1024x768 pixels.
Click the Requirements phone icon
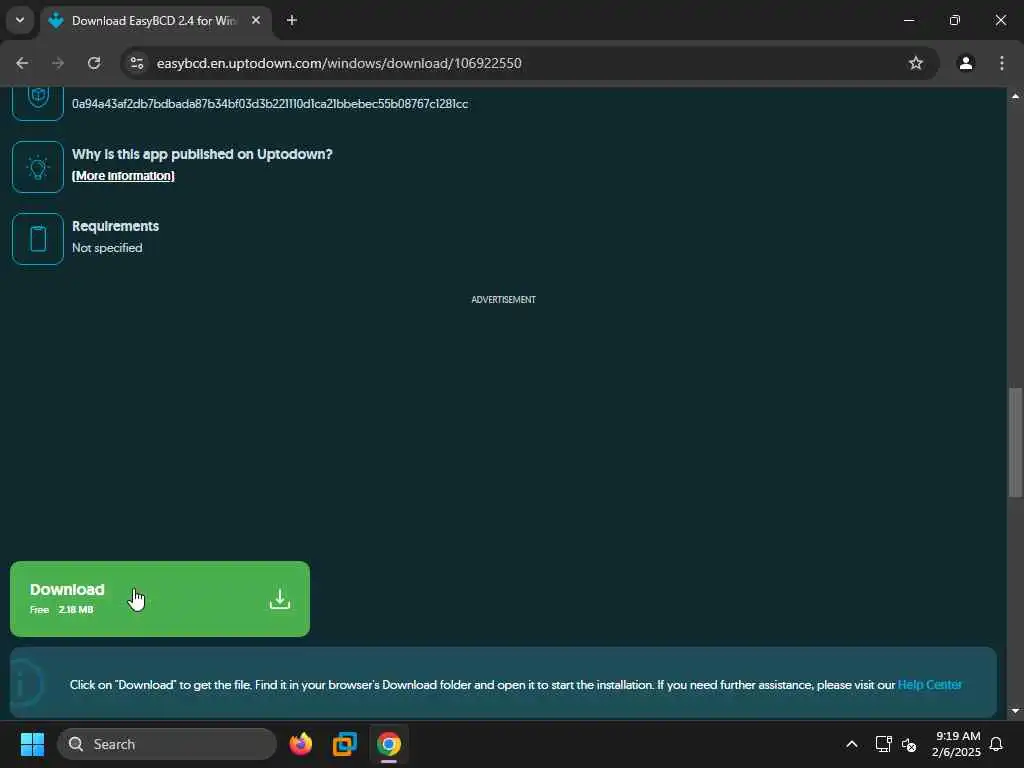click(x=38, y=239)
